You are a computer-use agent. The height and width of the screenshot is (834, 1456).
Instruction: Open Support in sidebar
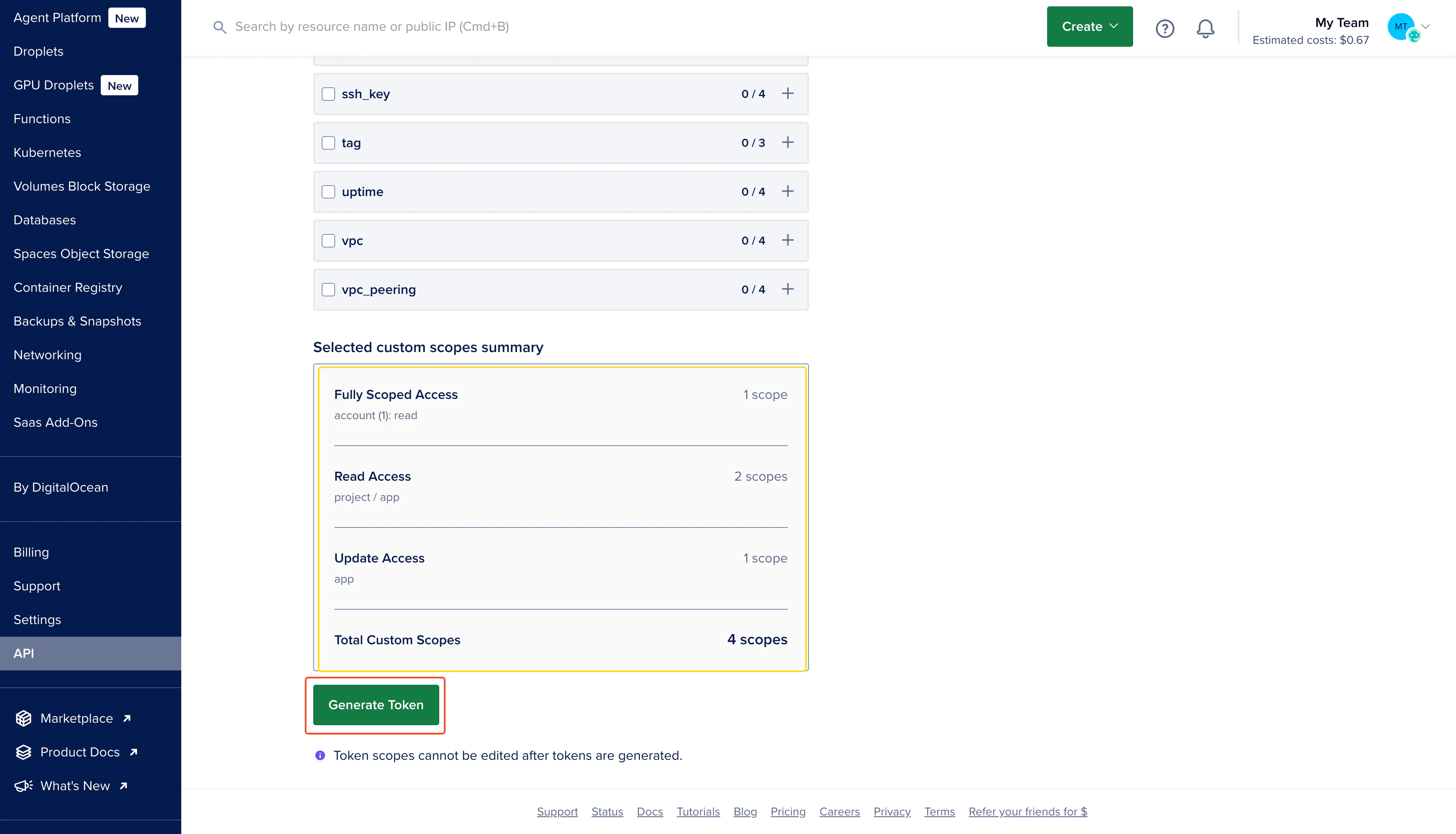tap(37, 586)
